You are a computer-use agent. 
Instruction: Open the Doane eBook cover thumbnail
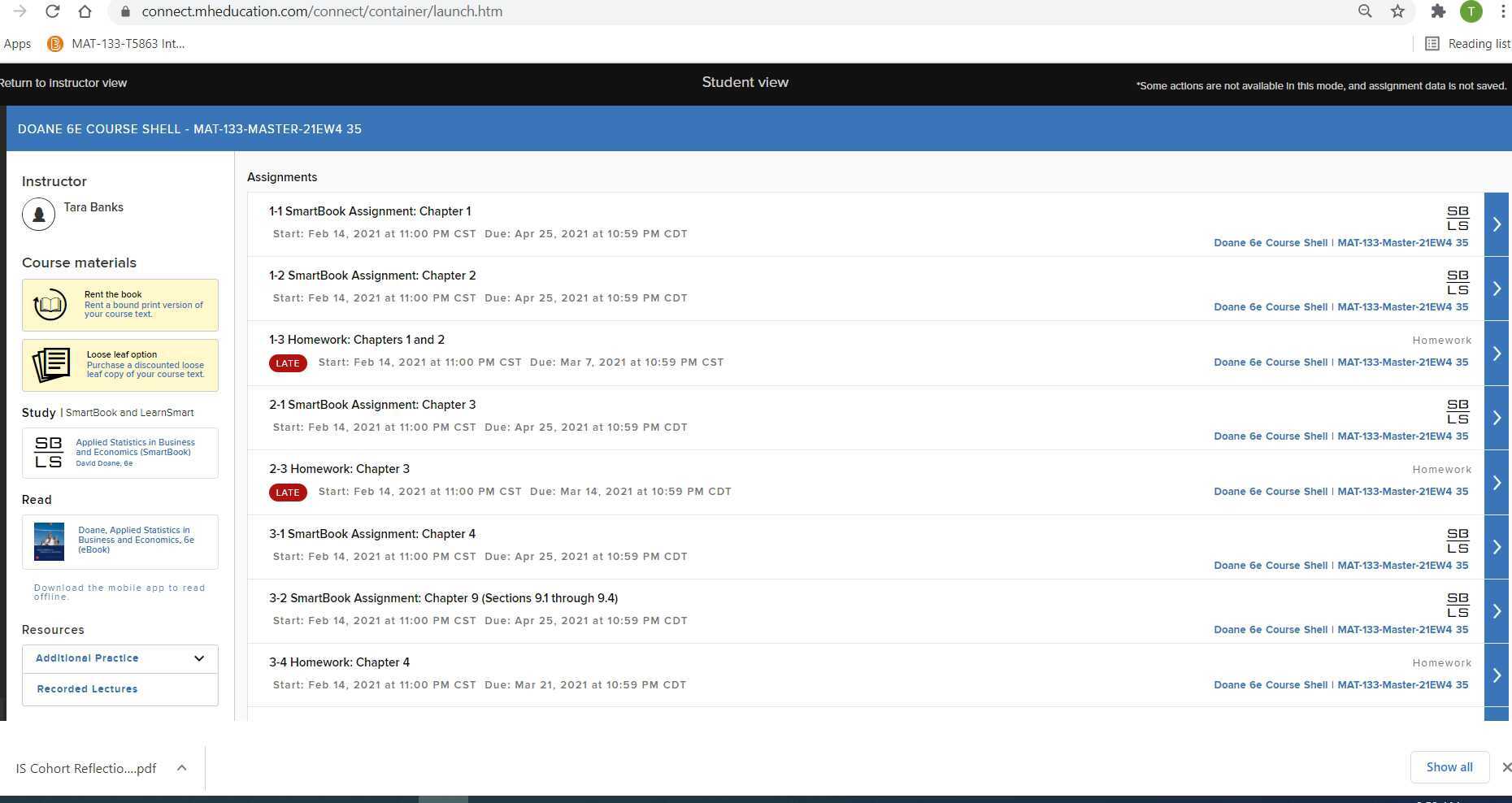(49, 541)
